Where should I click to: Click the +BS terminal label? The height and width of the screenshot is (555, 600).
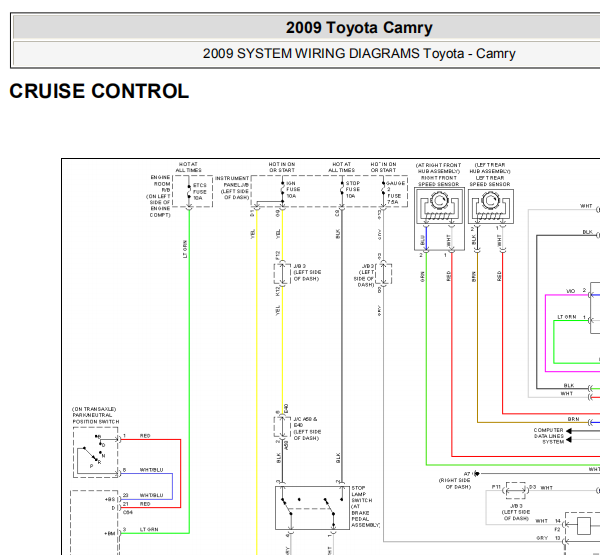click(x=110, y=500)
